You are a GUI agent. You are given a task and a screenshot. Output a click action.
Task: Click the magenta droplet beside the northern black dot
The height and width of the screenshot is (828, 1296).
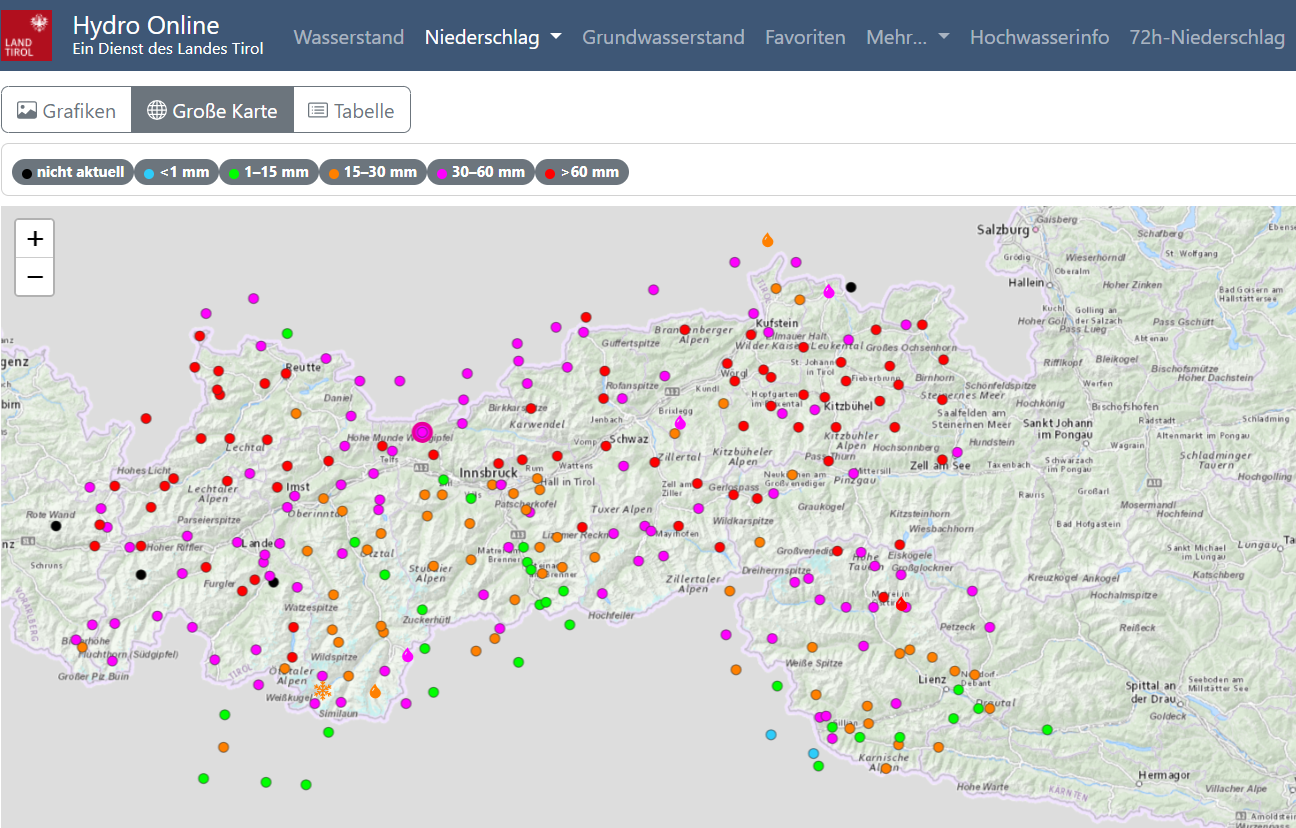tap(829, 291)
